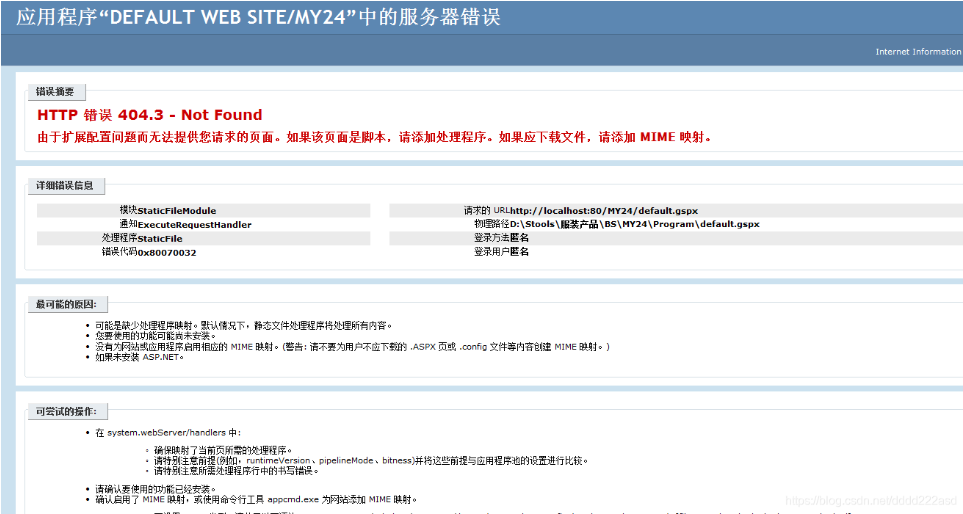Screen dimensions: 963x514
Task: Click the bullet mentioning appcmd.exe
Action: click(256, 499)
